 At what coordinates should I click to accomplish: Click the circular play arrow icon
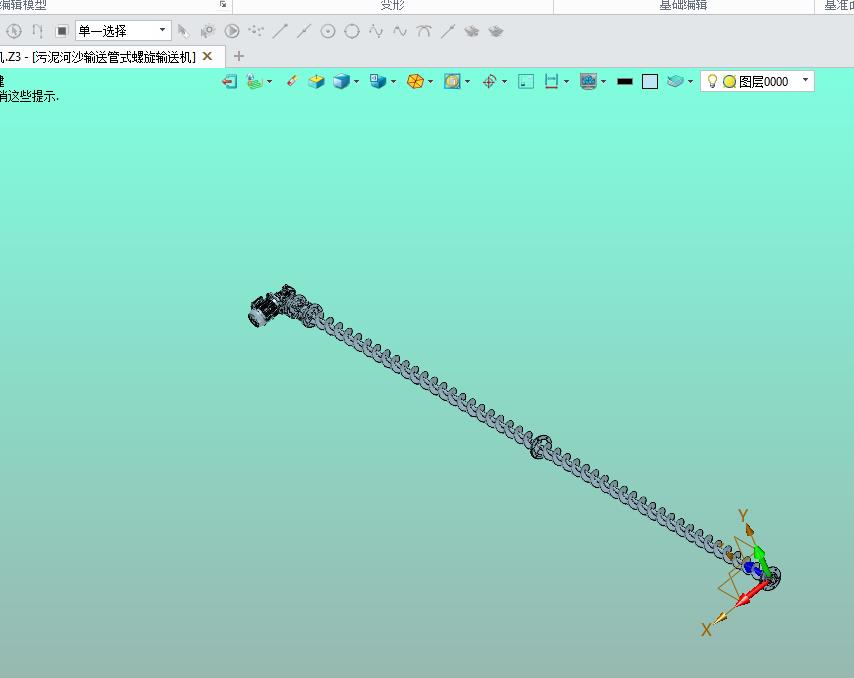pos(232,31)
